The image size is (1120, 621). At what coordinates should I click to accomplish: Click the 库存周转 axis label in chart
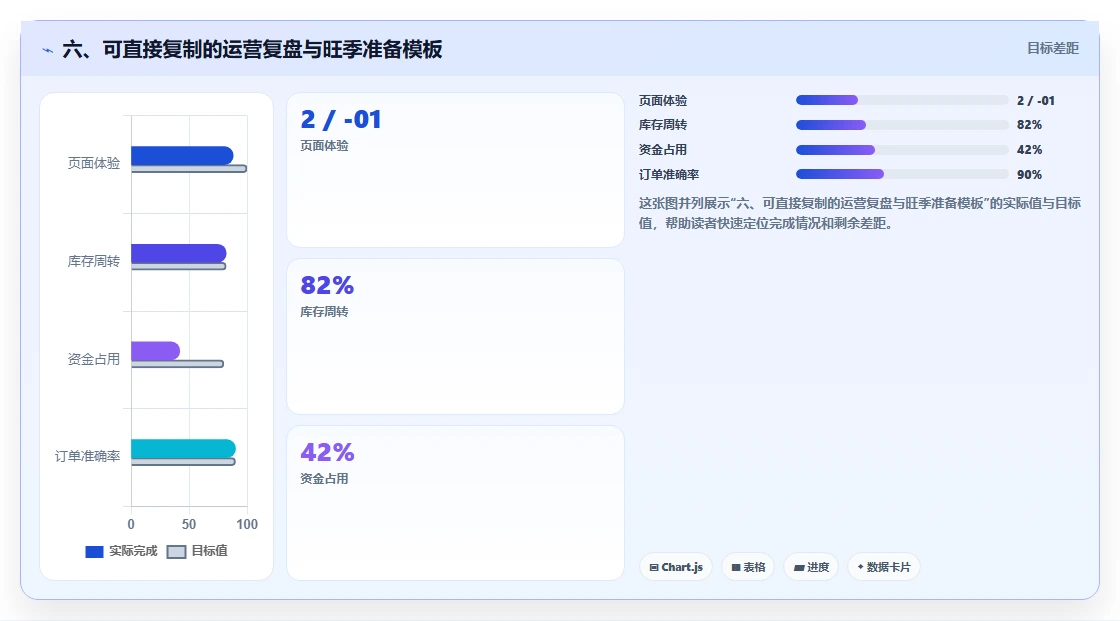click(94, 262)
